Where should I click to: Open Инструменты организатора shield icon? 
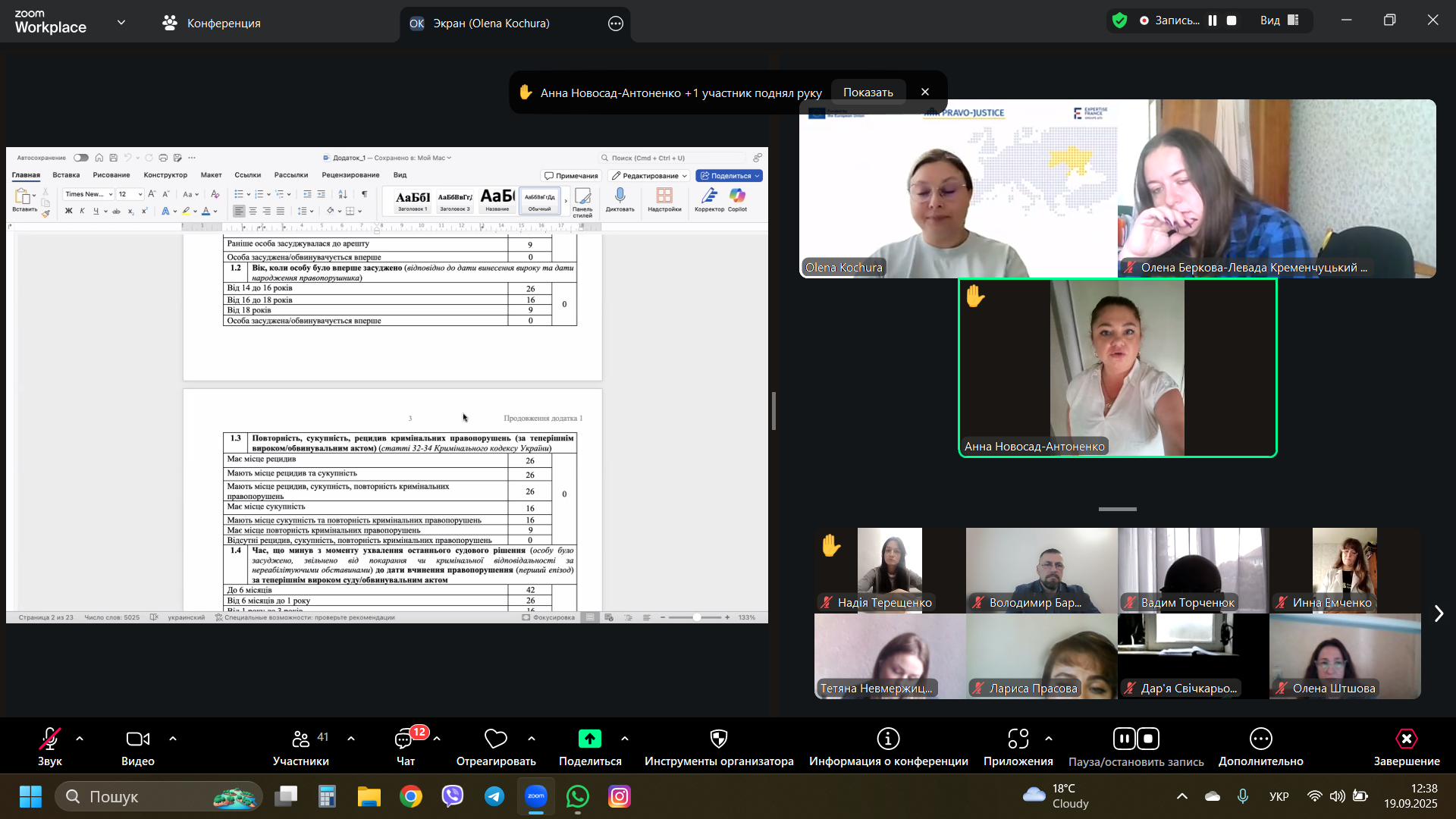click(x=718, y=739)
